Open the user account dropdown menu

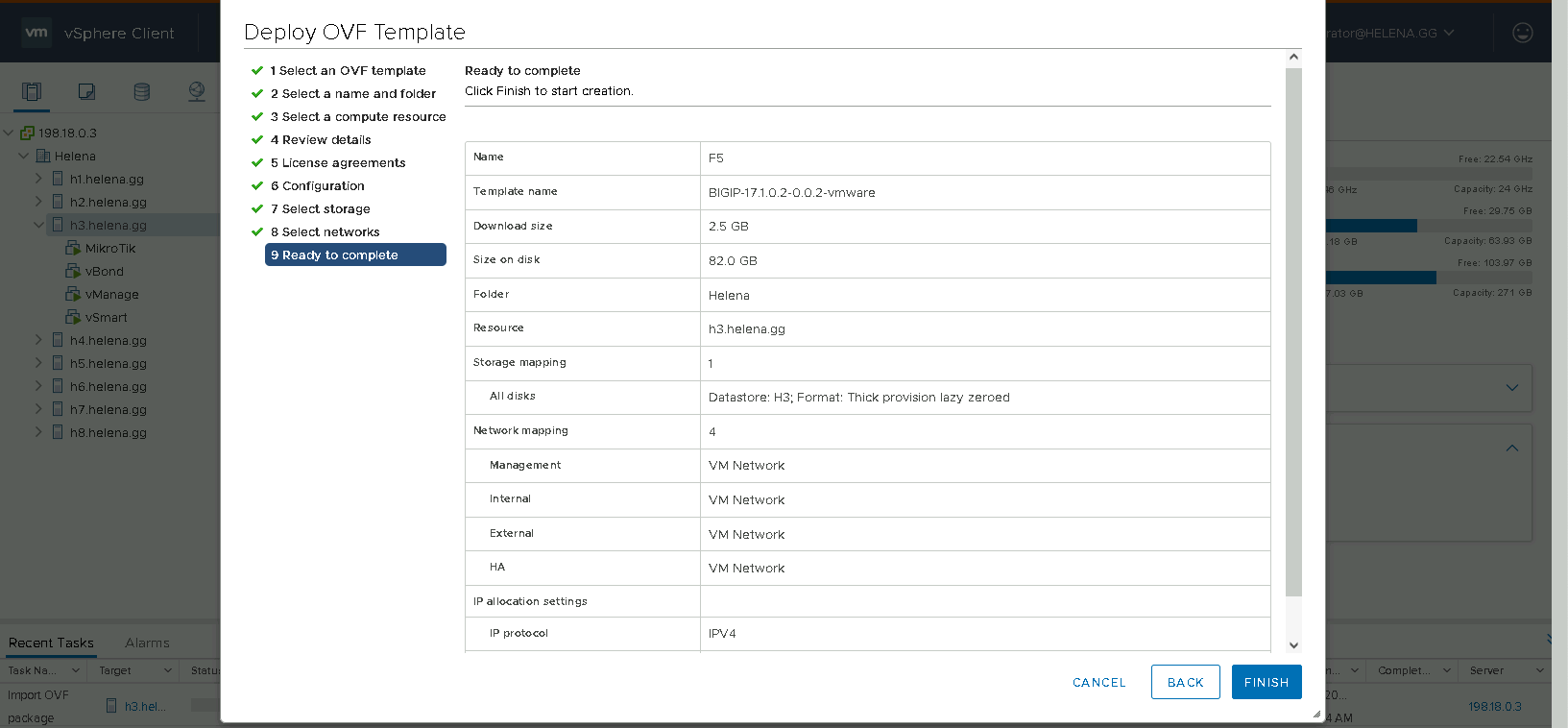[1448, 33]
